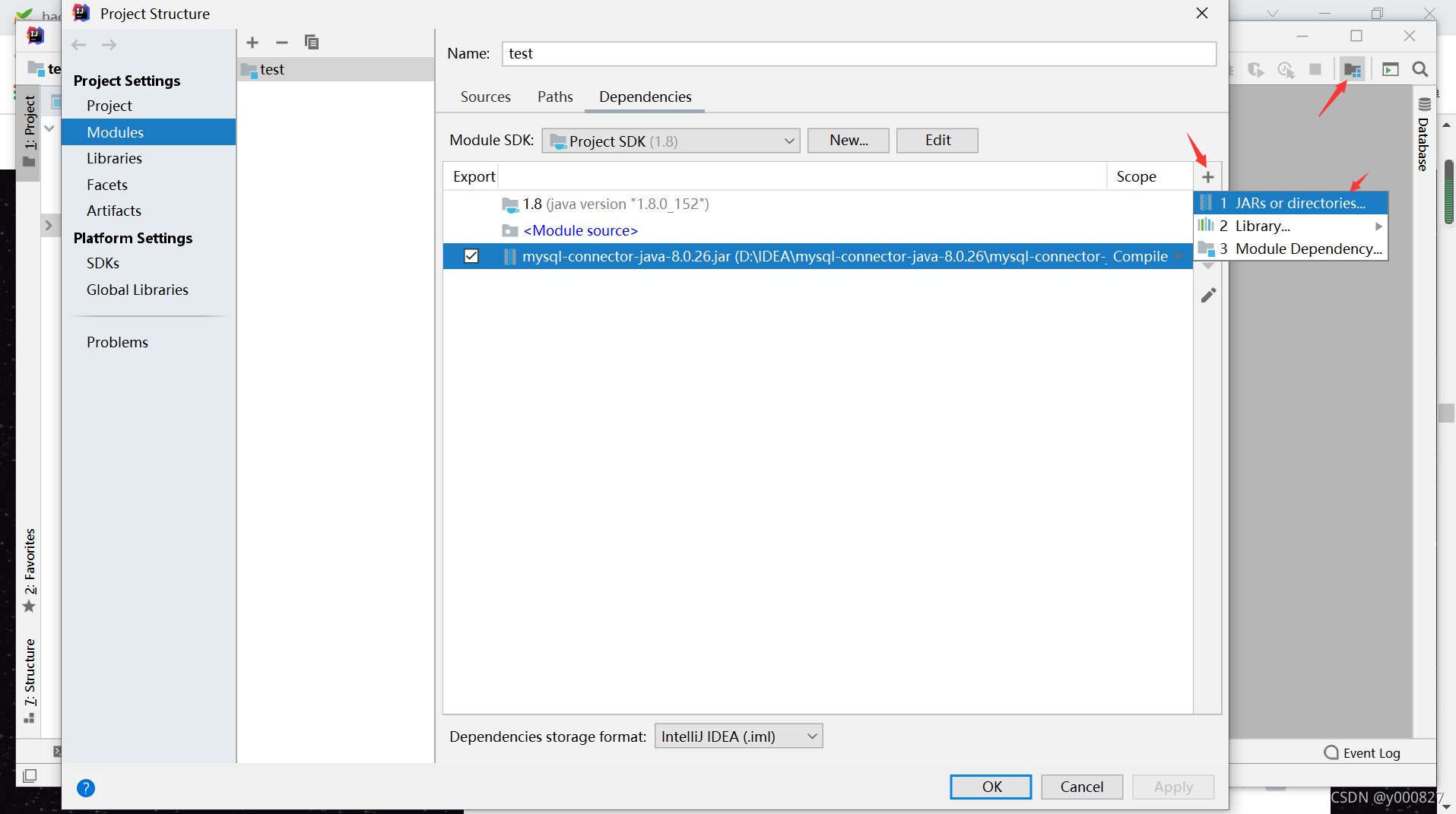Image resolution: width=1456 pixels, height=814 pixels.
Task: Edit the dependency with the pencil icon
Action: click(1208, 295)
